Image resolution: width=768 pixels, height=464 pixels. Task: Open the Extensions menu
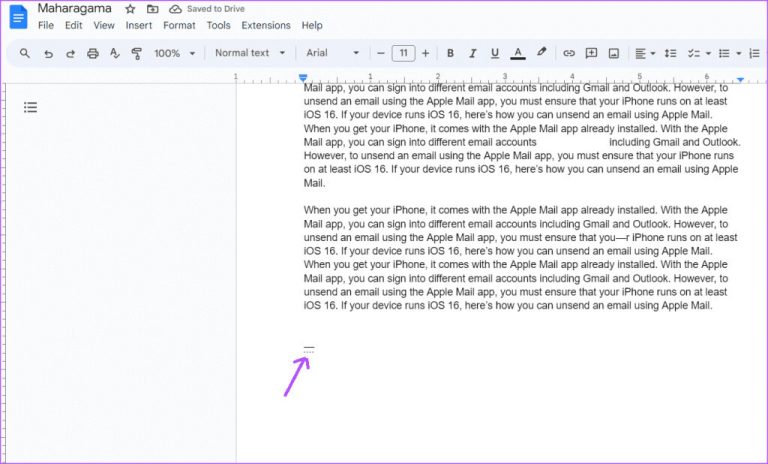[266, 25]
